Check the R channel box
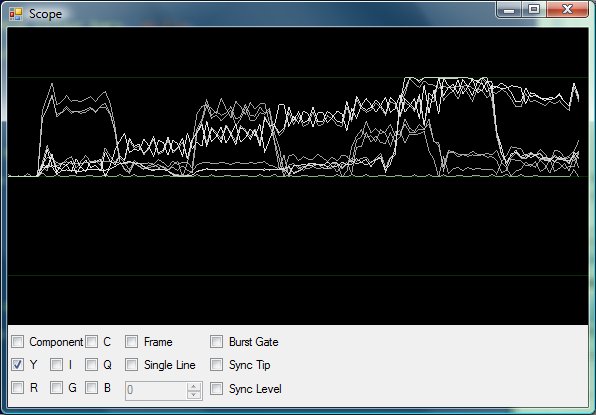The height and width of the screenshot is (415, 596). click(17, 388)
